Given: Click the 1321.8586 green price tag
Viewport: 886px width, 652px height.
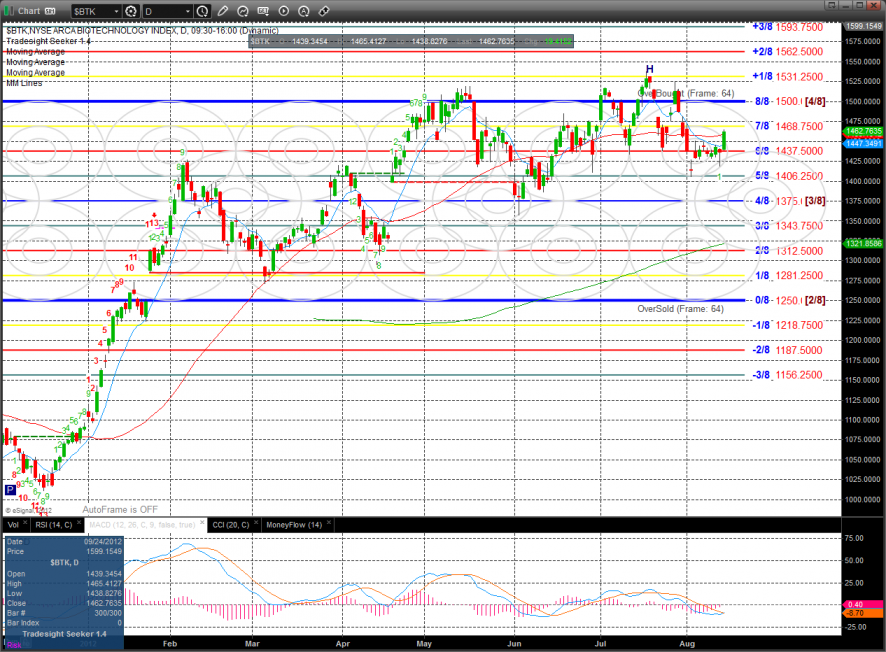Looking at the screenshot, I should point(863,244).
